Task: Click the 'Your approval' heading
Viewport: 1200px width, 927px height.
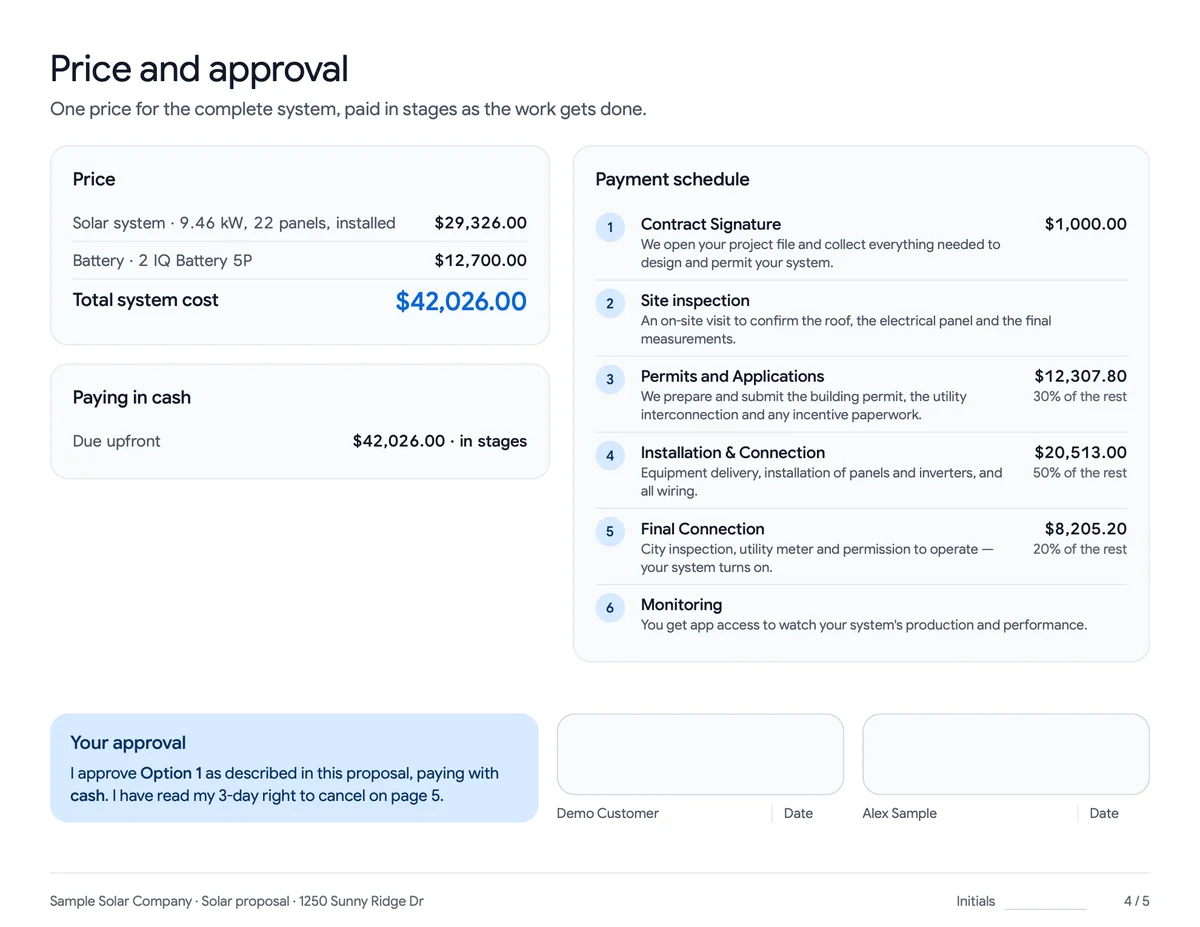Action: click(128, 743)
